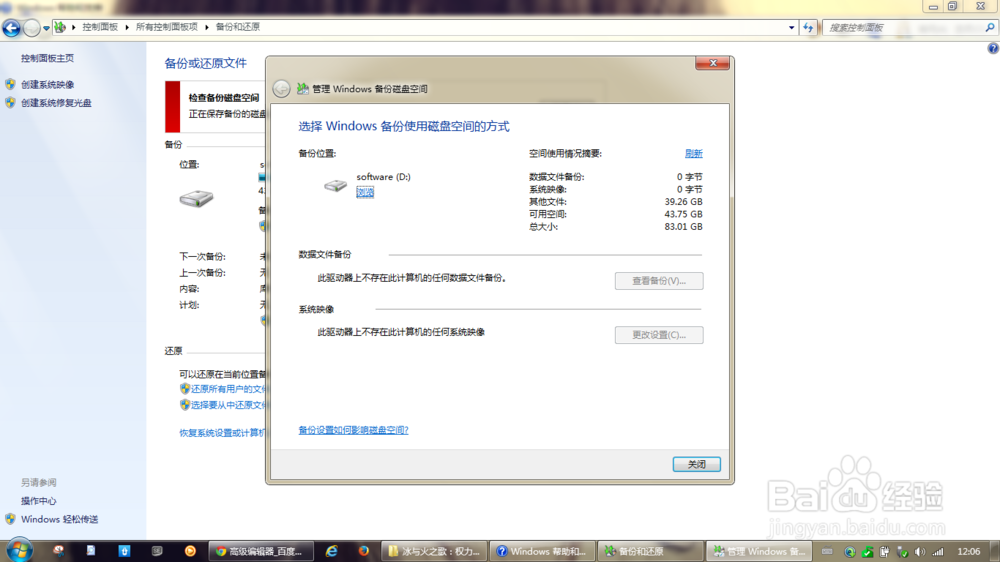The image size is (1000, 562).
Task: Open the address bar history dropdown
Action: [791, 27]
